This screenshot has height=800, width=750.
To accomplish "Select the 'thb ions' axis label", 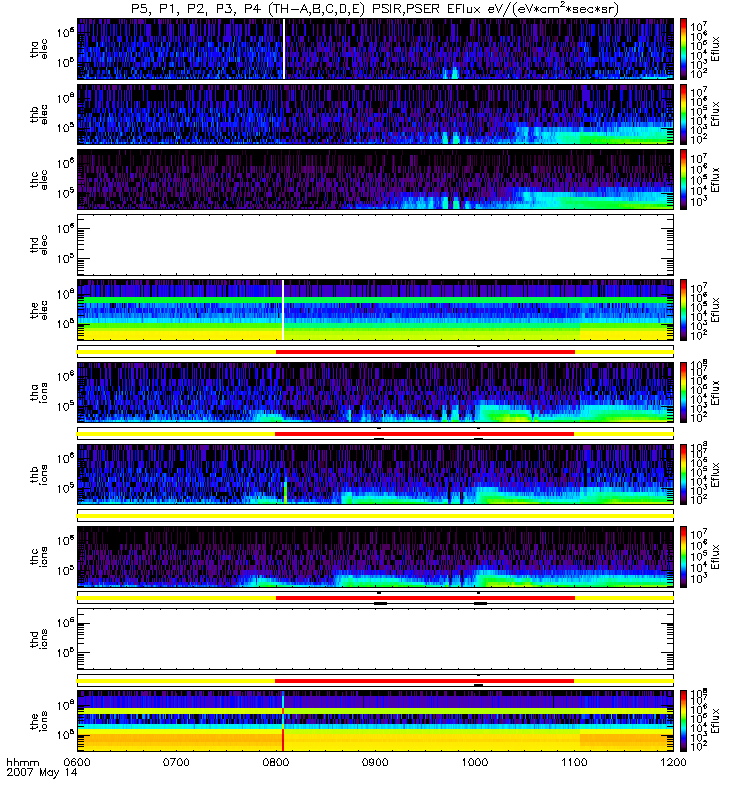I will (38, 474).
